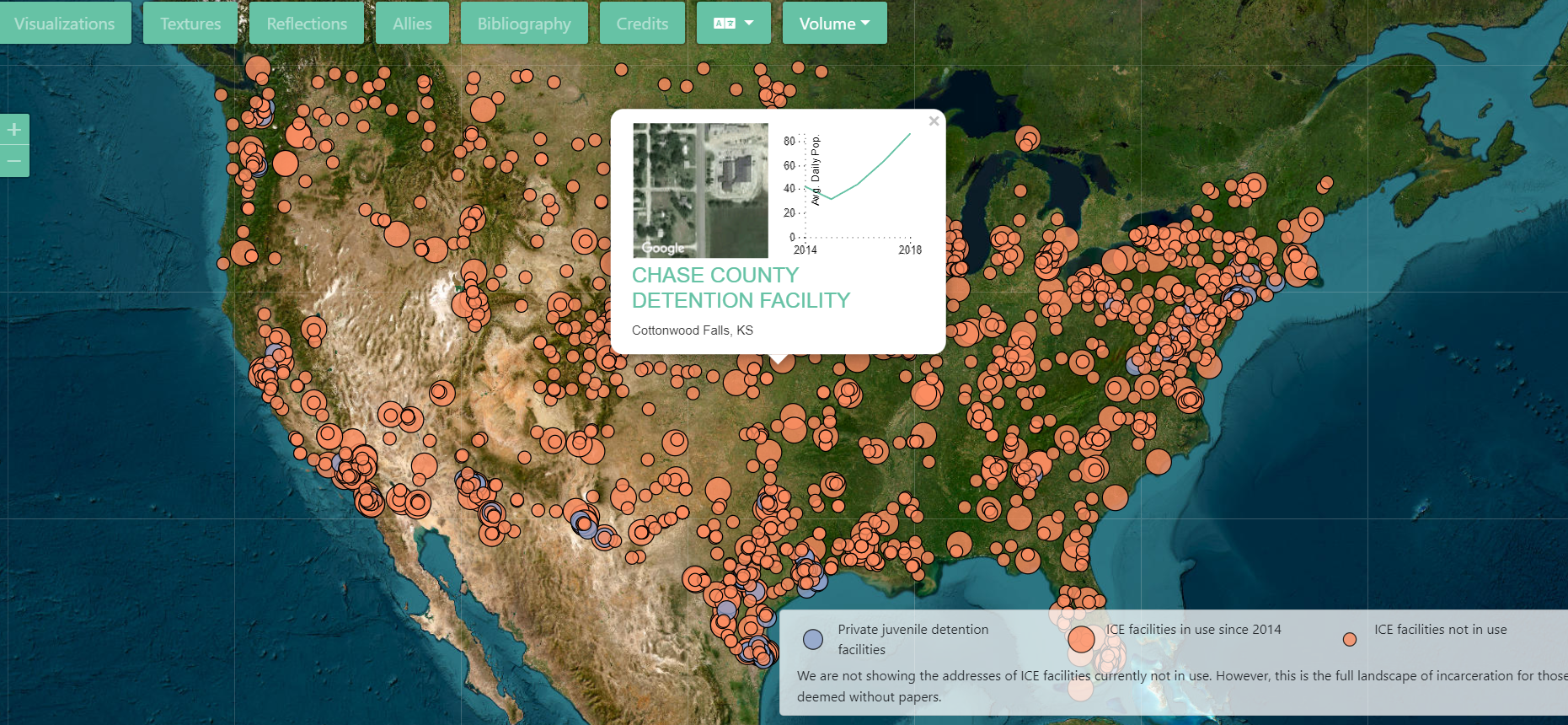Screen dimensions: 1568x725
Task: View the Credits page
Action: point(642,24)
